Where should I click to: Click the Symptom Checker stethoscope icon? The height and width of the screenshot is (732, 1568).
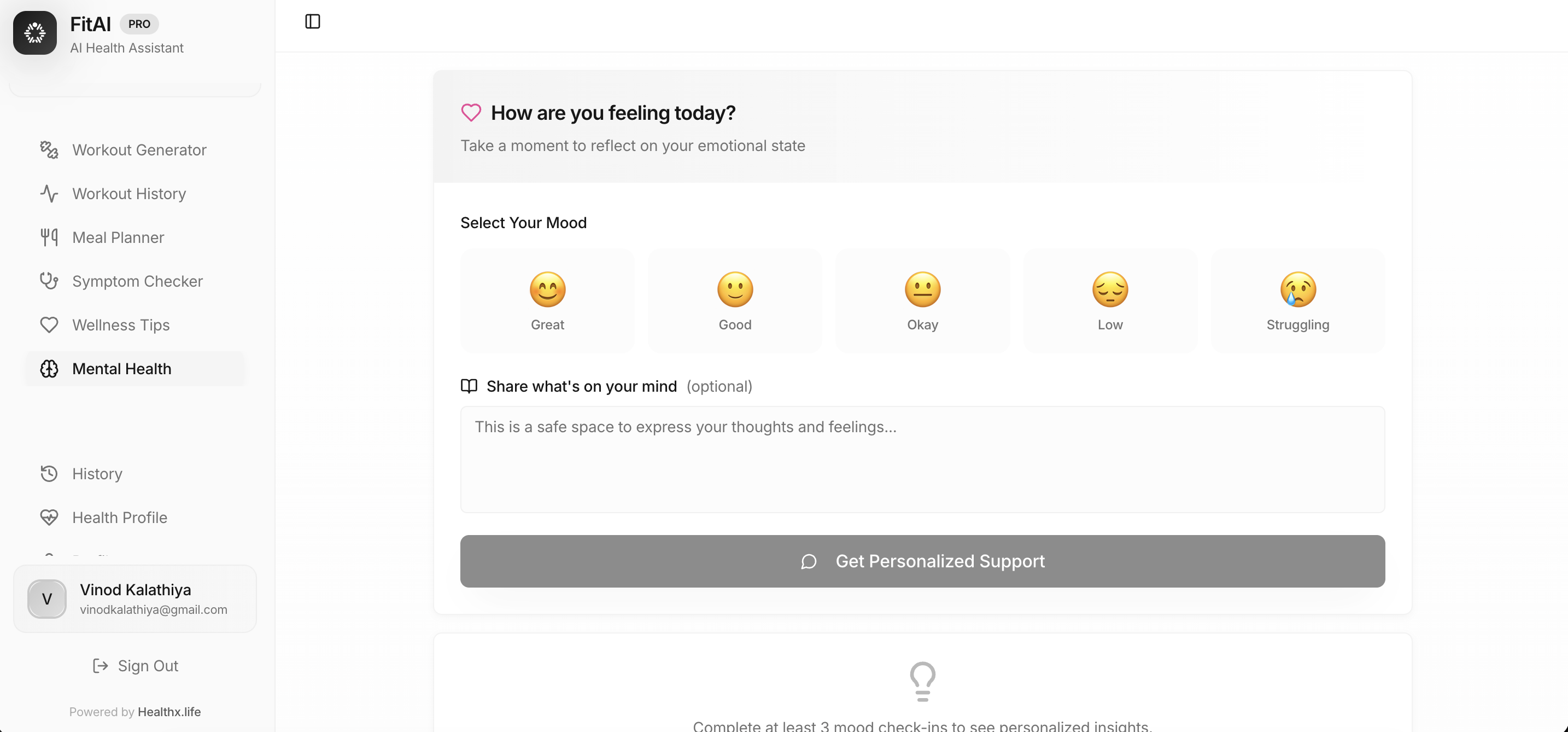(49, 281)
